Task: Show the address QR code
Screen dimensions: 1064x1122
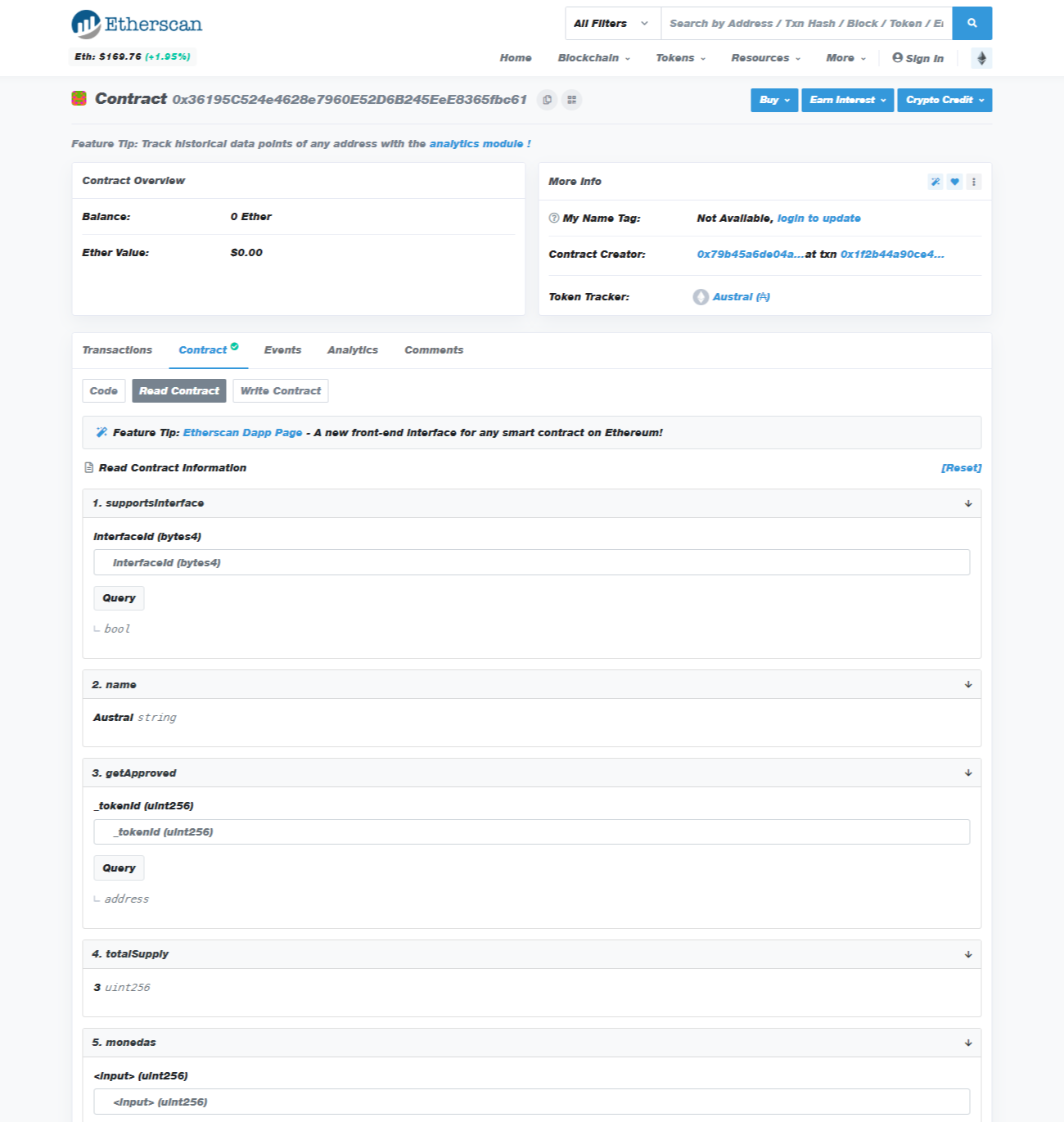Action: (x=571, y=100)
